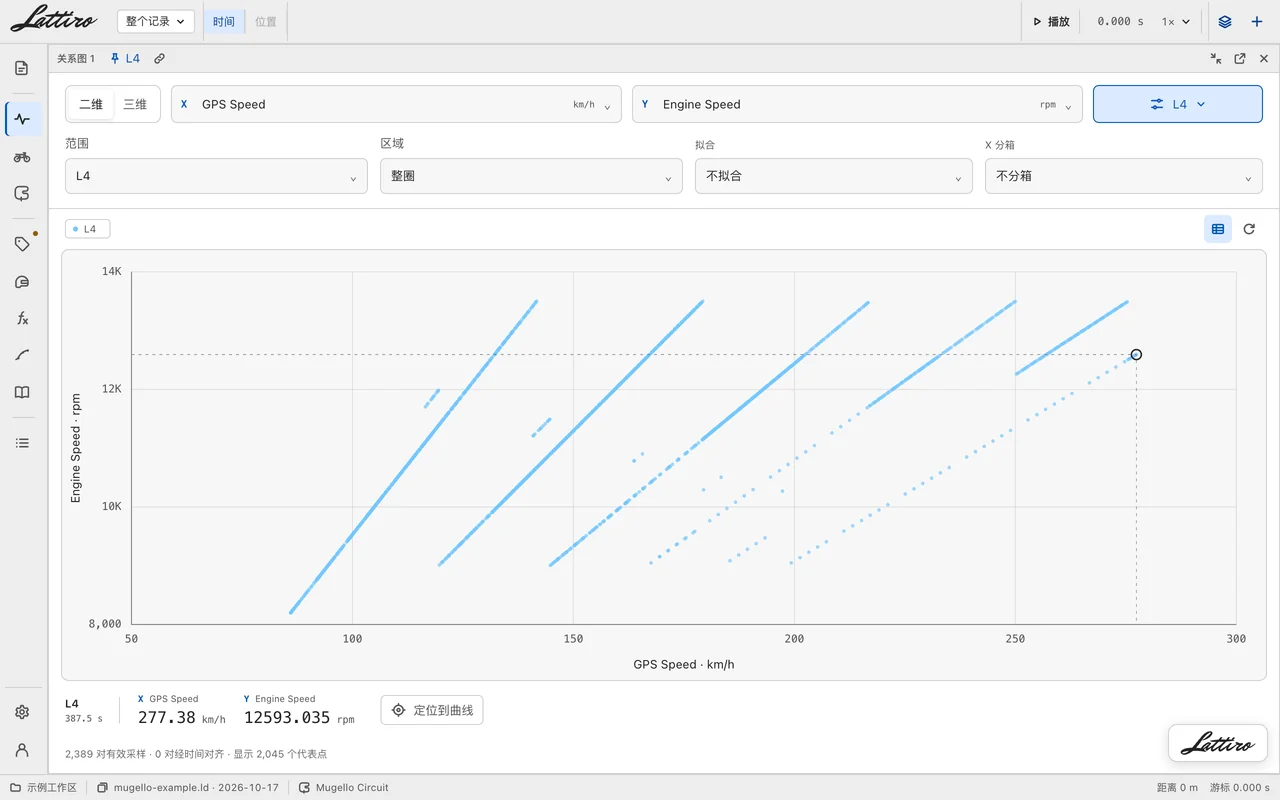Image resolution: width=1280 pixels, height=800 pixels.
Task: Toggle the L4 legend chip
Action: pos(88,229)
